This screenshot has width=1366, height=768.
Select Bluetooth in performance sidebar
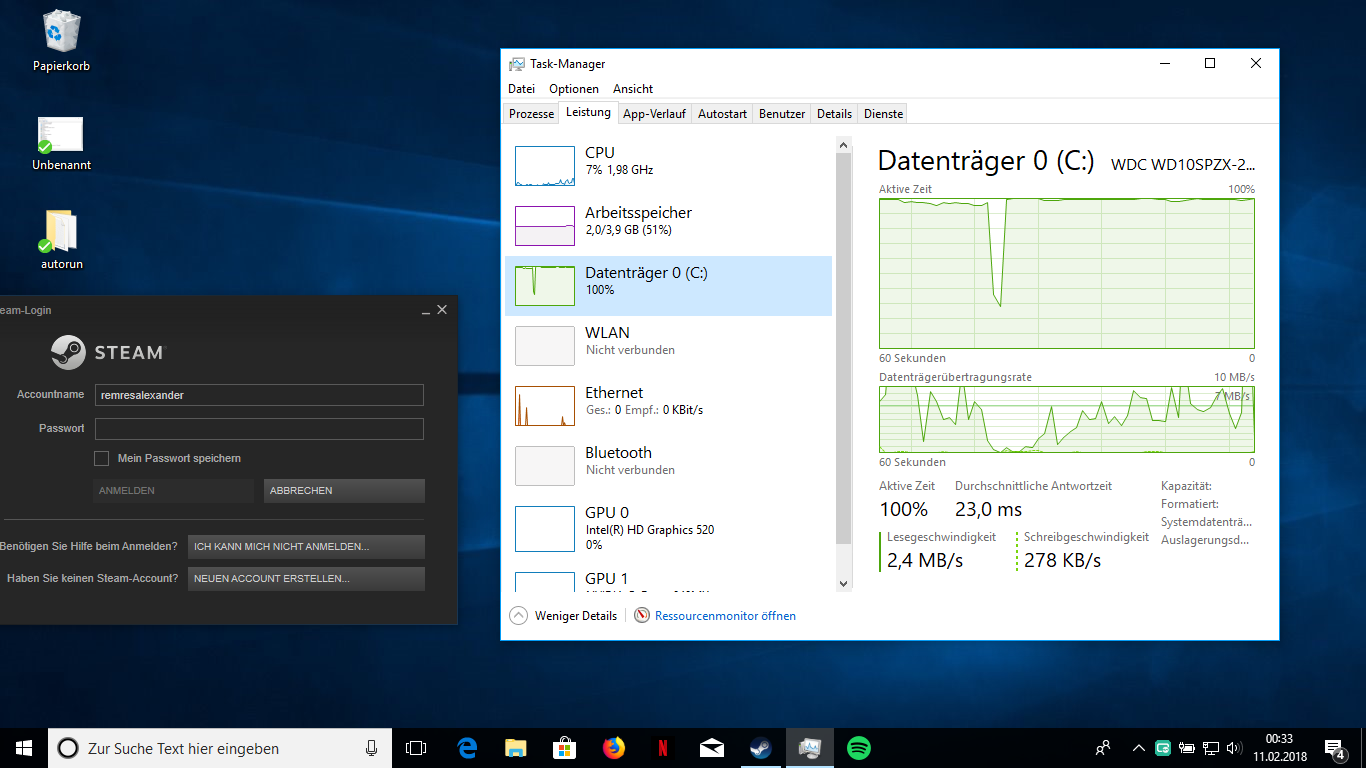668,466
